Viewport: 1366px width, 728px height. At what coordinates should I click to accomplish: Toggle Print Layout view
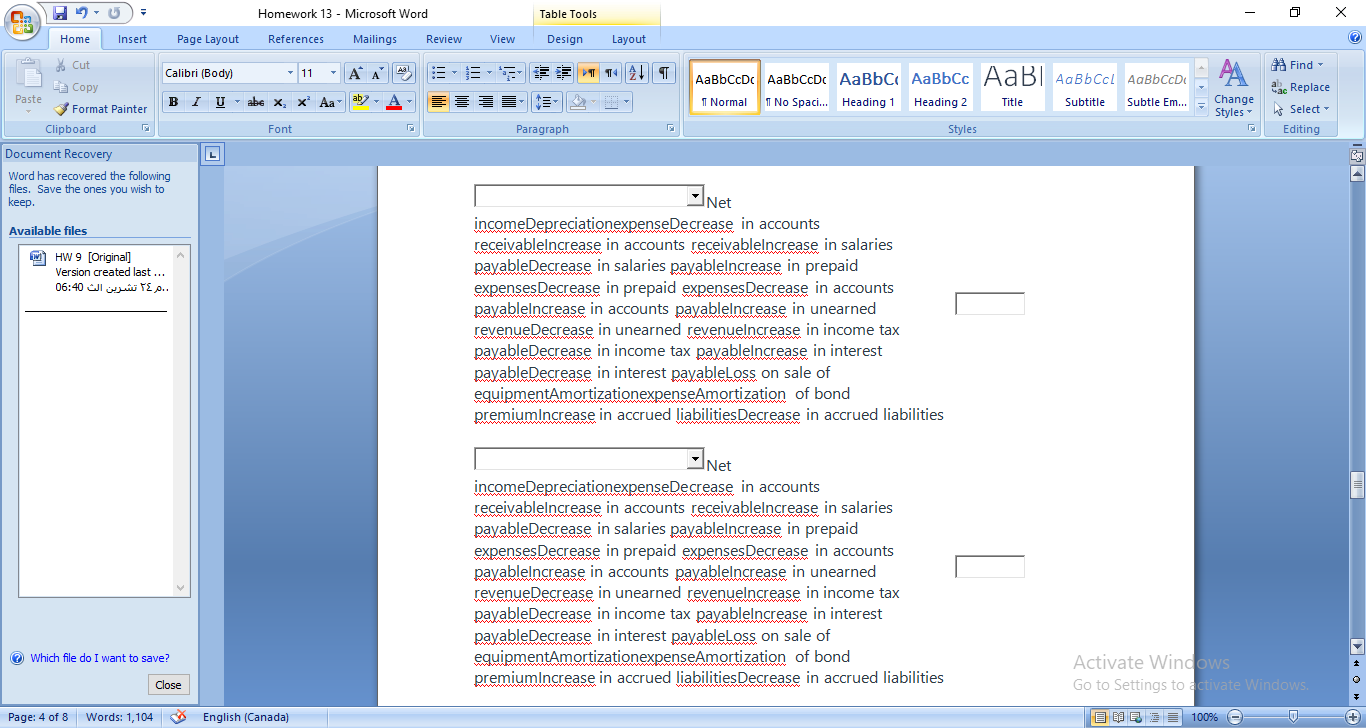click(1100, 717)
